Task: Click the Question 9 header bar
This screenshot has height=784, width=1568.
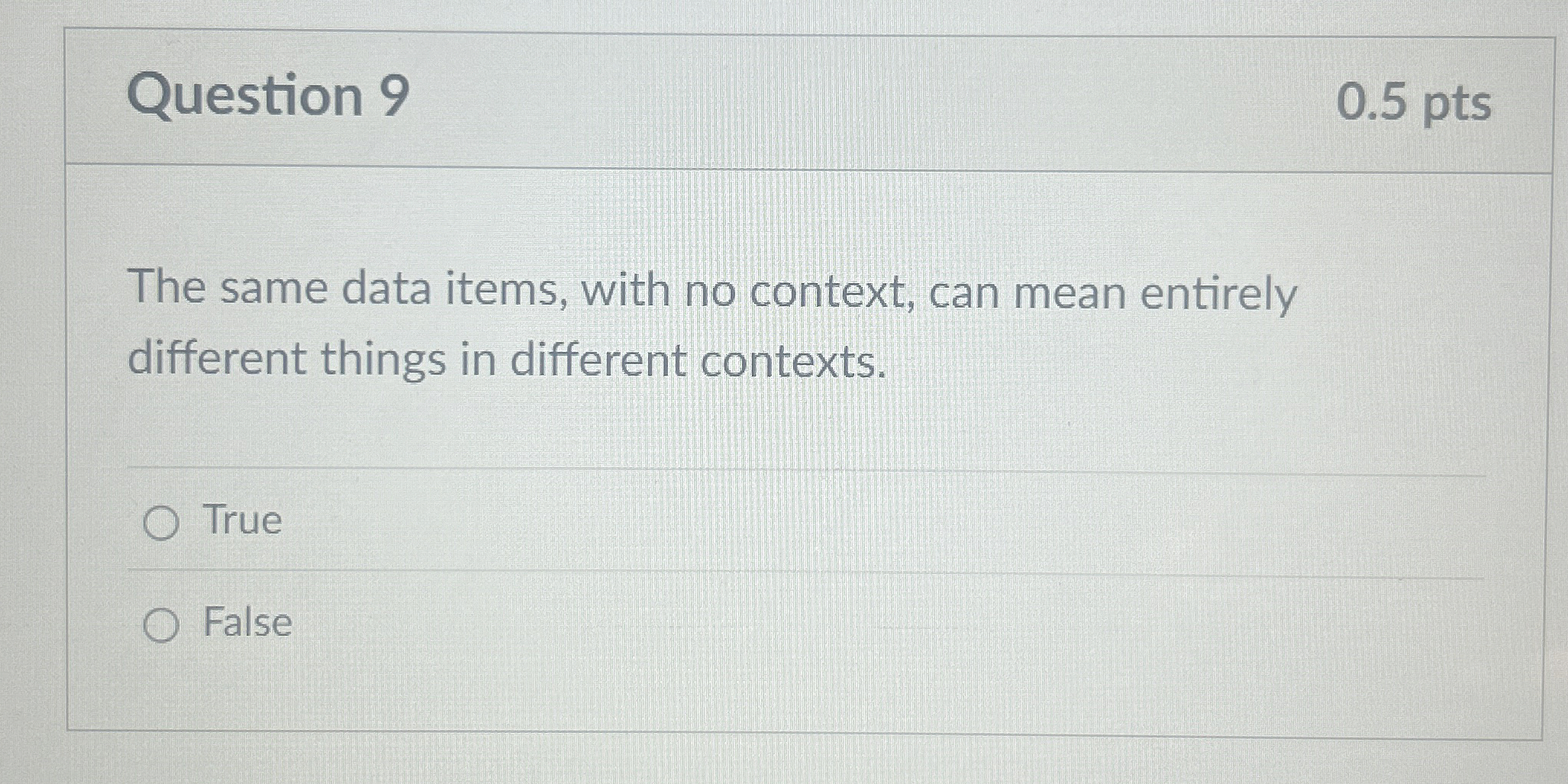Action: pyautogui.click(x=763, y=95)
